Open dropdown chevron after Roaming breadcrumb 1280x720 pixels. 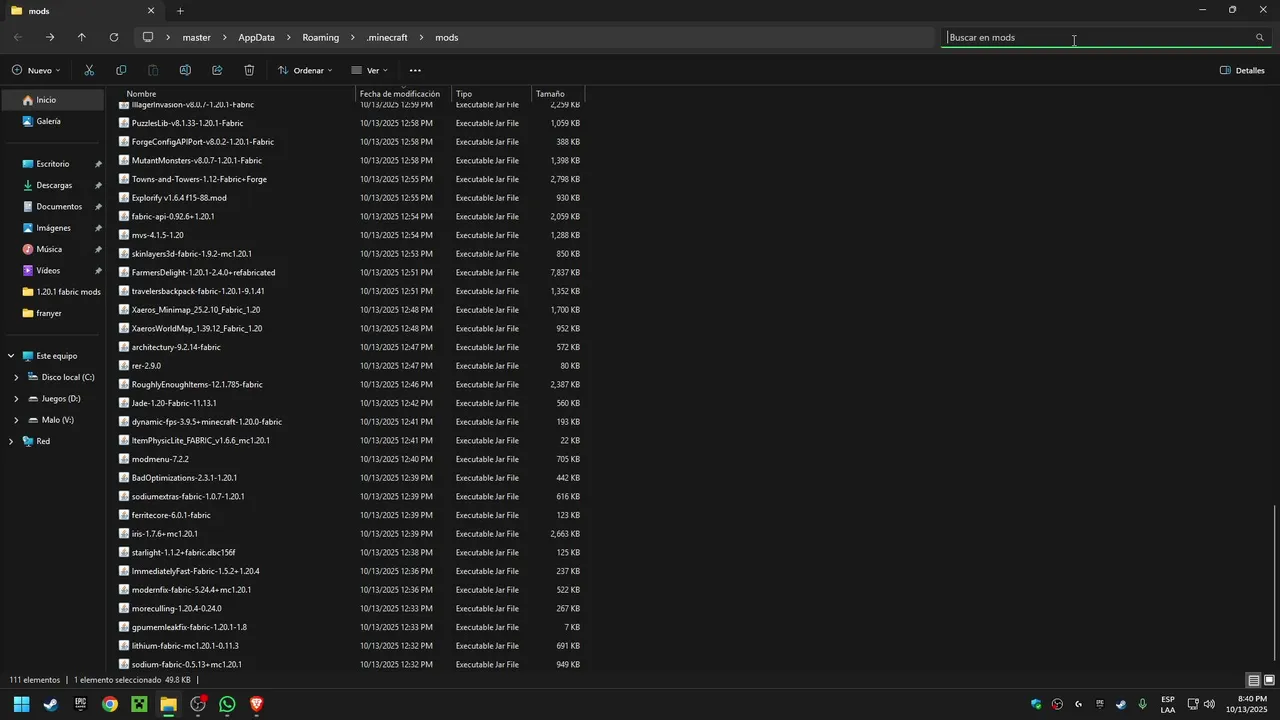[x=353, y=37]
